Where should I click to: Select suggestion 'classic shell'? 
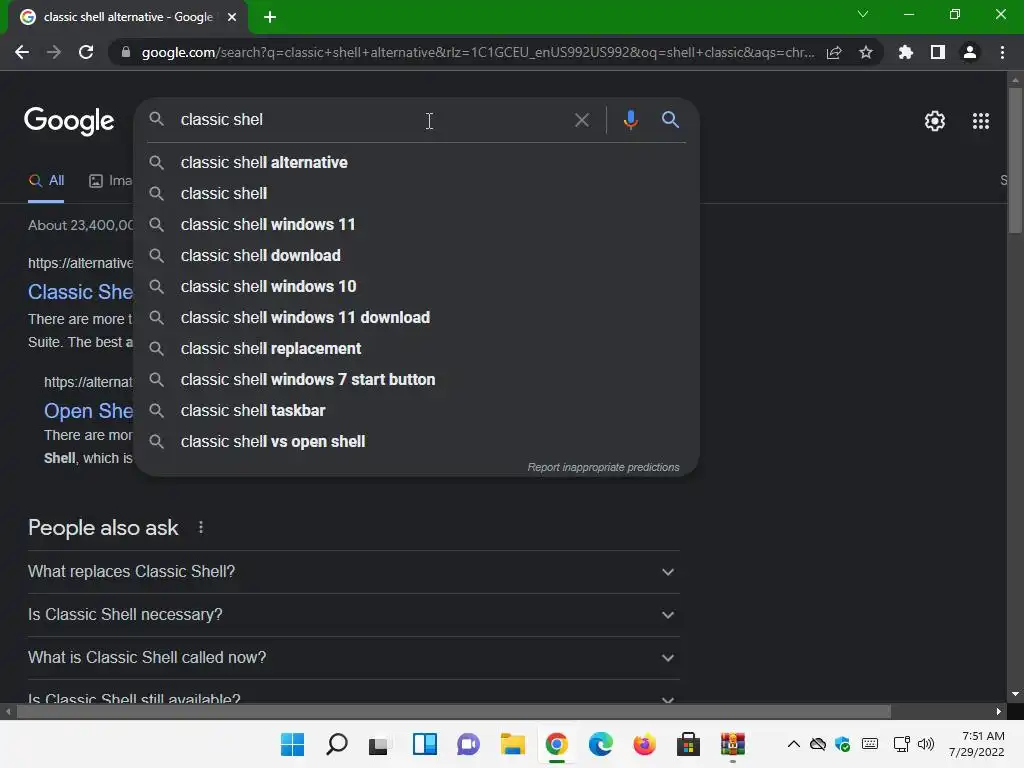[x=417, y=193]
